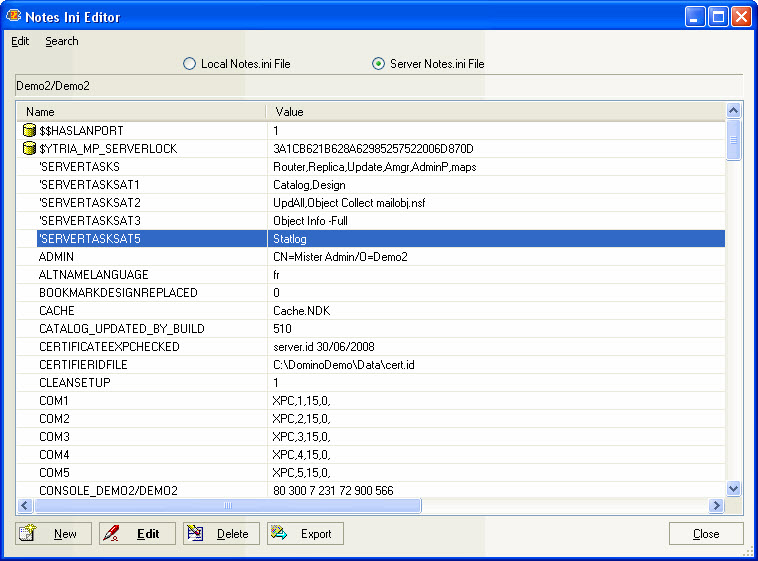The height and width of the screenshot is (561, 758).
Task: Click the New button's document icon
Action: (x=28, y=533)
